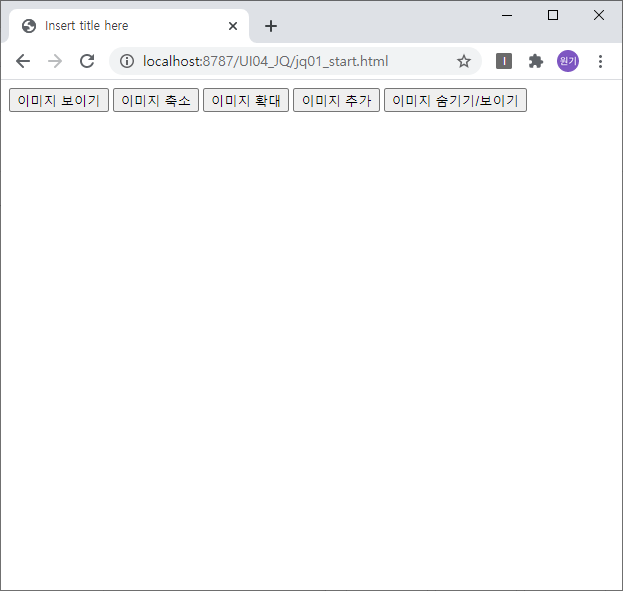623x591 pixels.
Task: Click the '이미지 보이기' button
Action: (59, 100)
